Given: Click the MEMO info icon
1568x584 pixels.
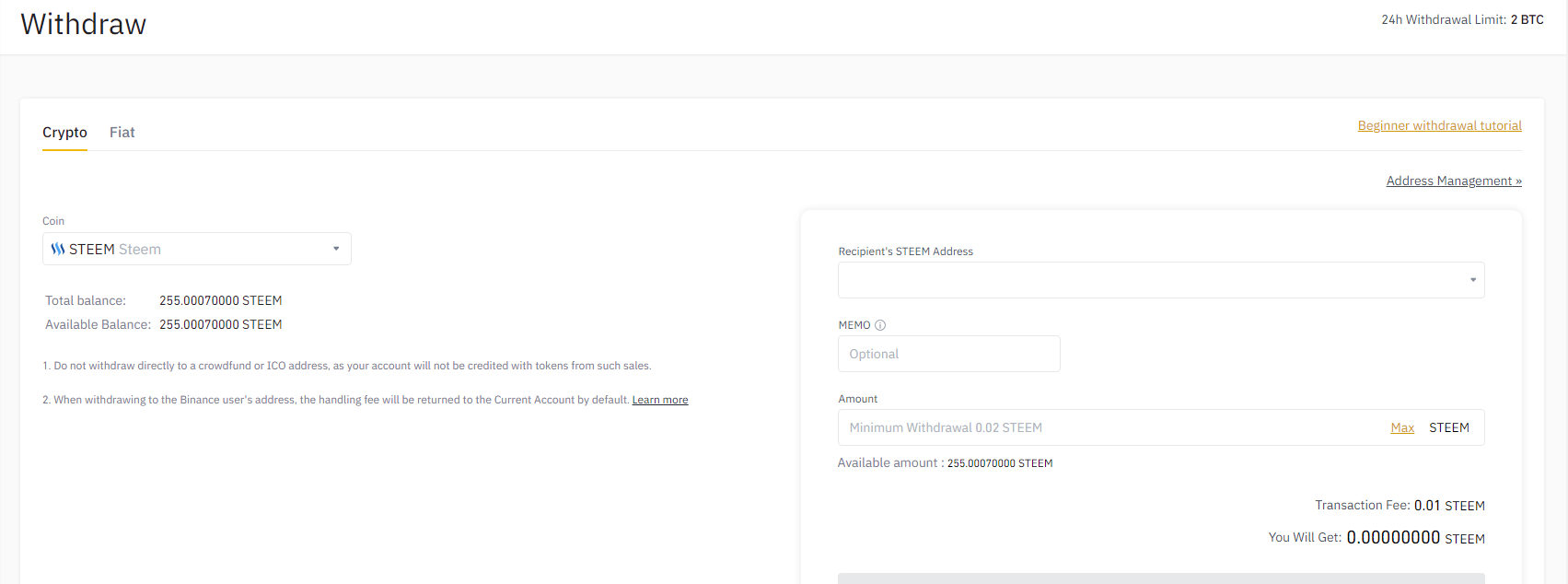Looking at the screenshot, I should (x=880, y=325).
